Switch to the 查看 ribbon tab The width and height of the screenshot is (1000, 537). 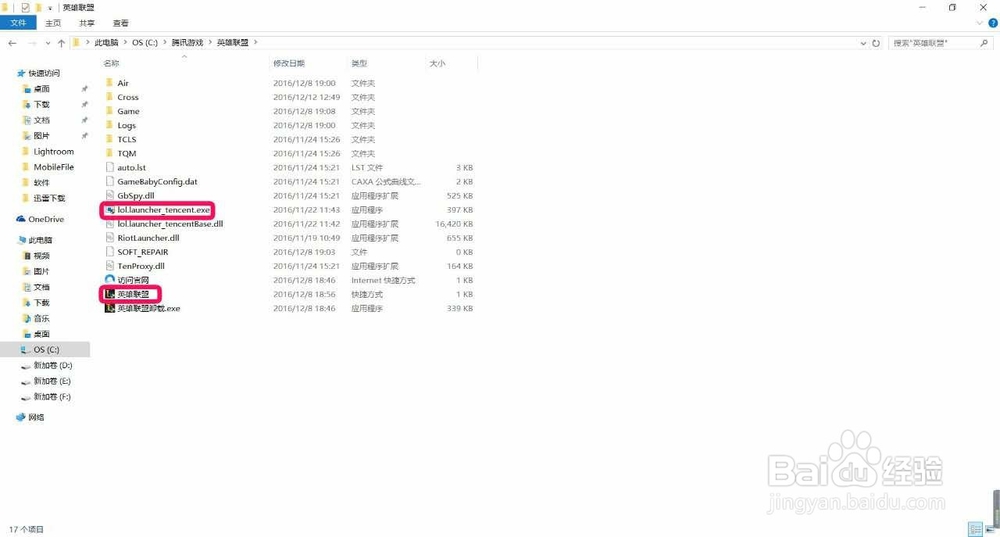click(121, 23)
